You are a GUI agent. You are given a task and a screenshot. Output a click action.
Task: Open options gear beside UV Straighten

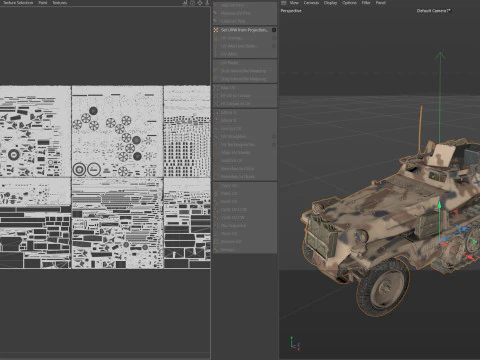pos(274,137)
